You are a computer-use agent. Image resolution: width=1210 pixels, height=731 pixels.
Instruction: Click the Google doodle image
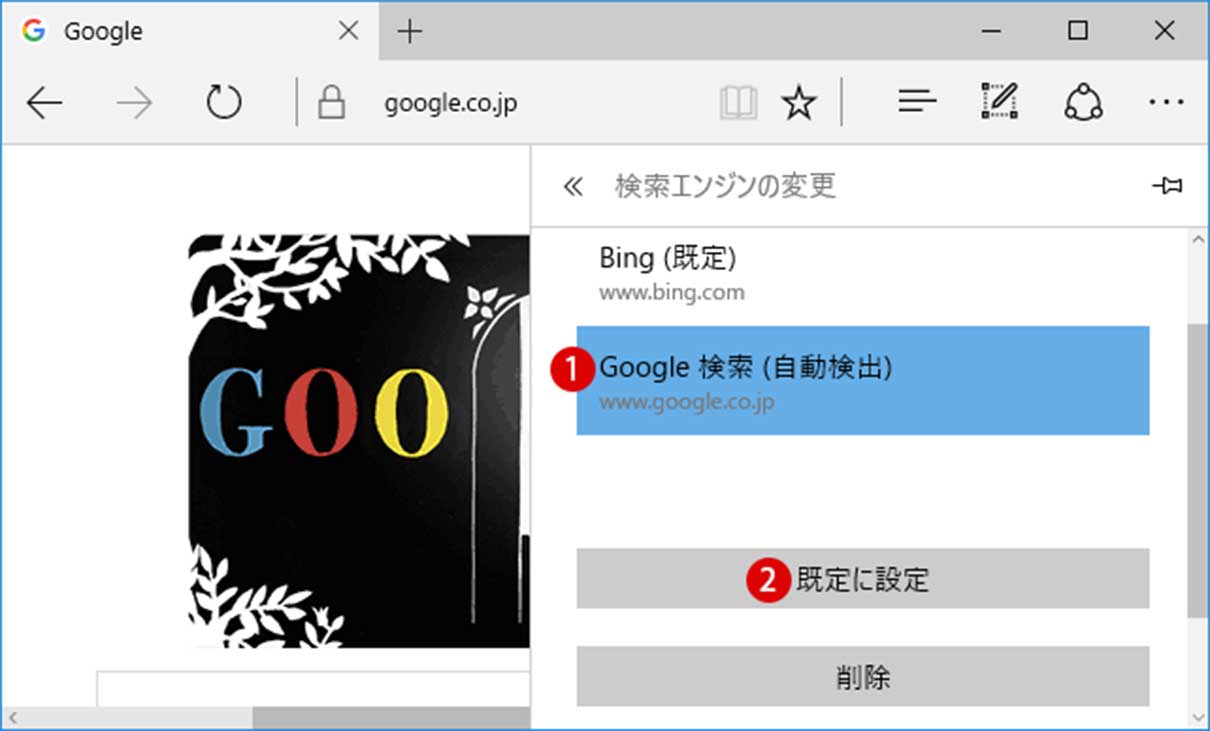tap(359, 441)
